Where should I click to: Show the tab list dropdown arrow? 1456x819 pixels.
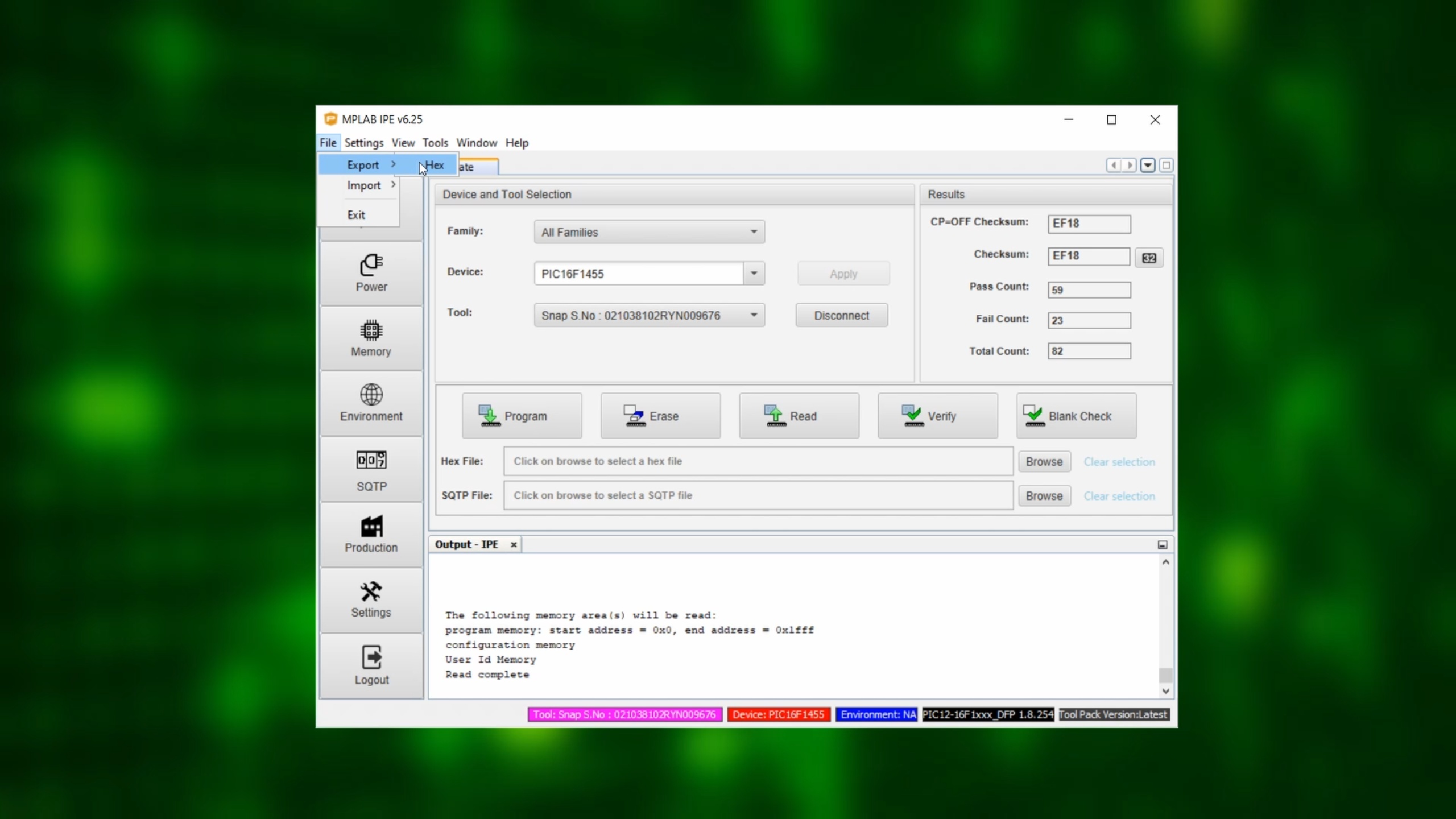[x=1147, y=165]
